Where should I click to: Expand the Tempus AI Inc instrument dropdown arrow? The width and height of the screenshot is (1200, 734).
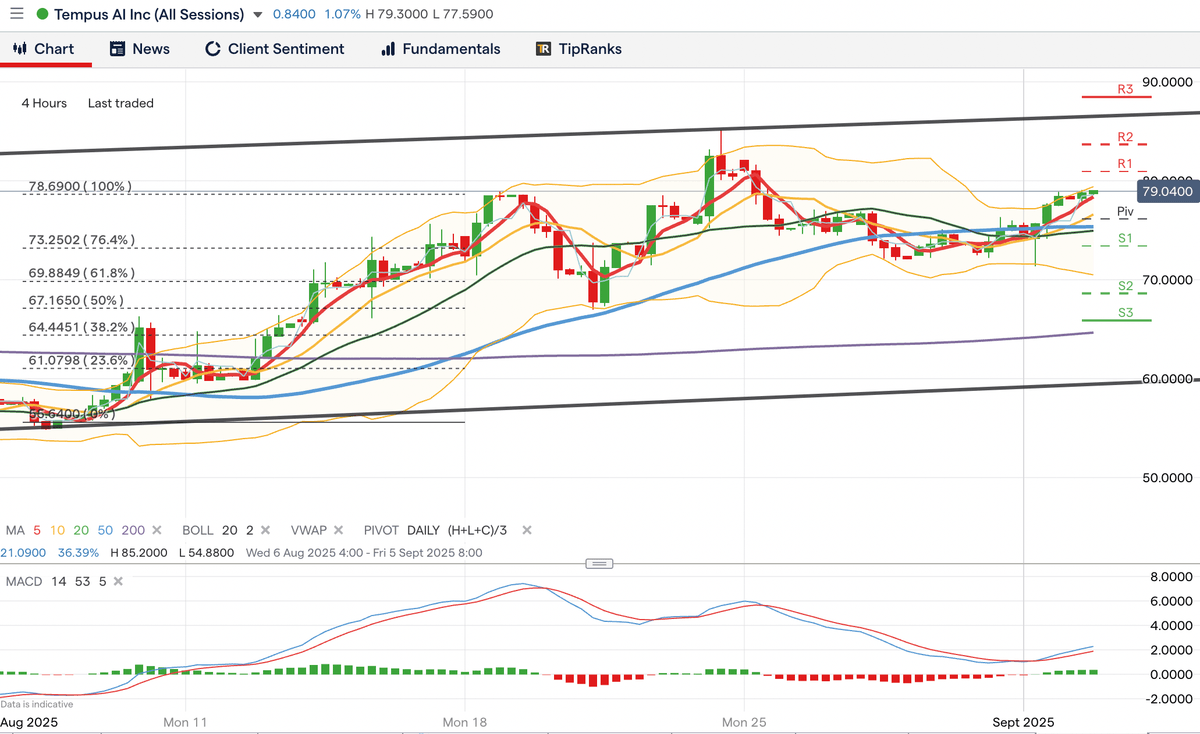coord(258,16)
